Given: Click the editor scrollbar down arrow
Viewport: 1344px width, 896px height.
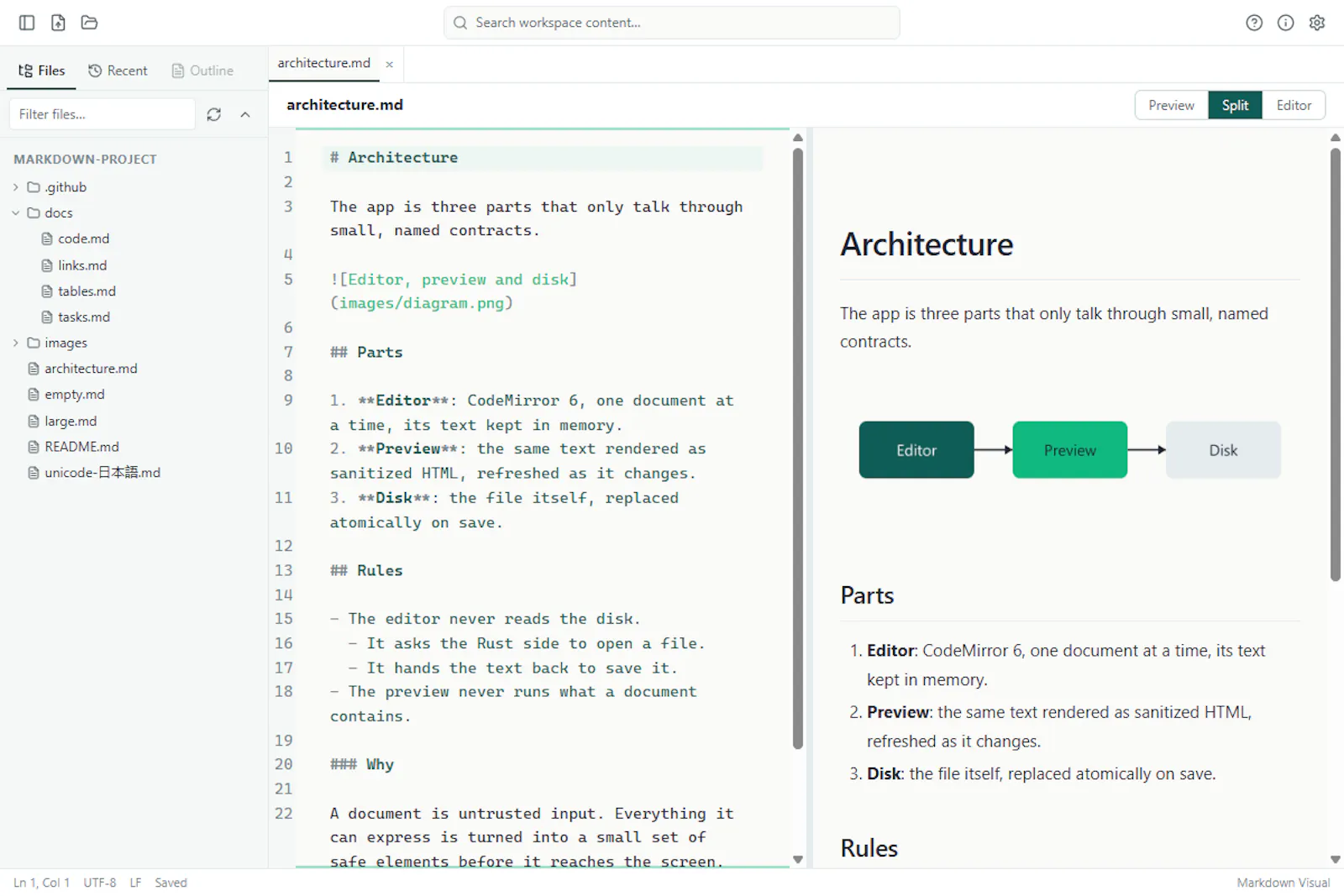Looking at the screenshot, I should 798,859.
